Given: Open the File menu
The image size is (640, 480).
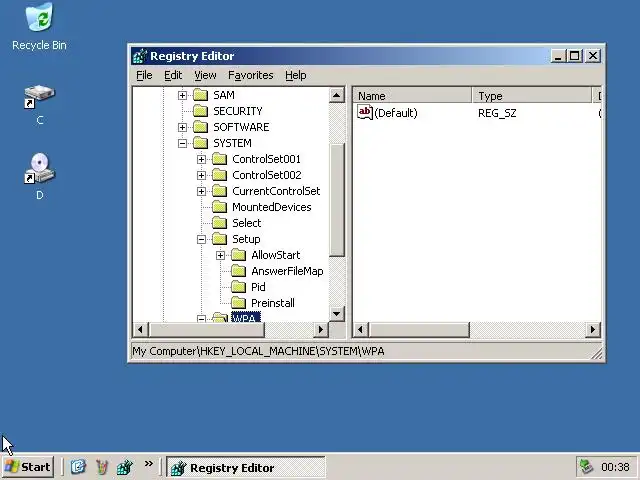Looking at the screenshot, I should click(x=144, y=75).
